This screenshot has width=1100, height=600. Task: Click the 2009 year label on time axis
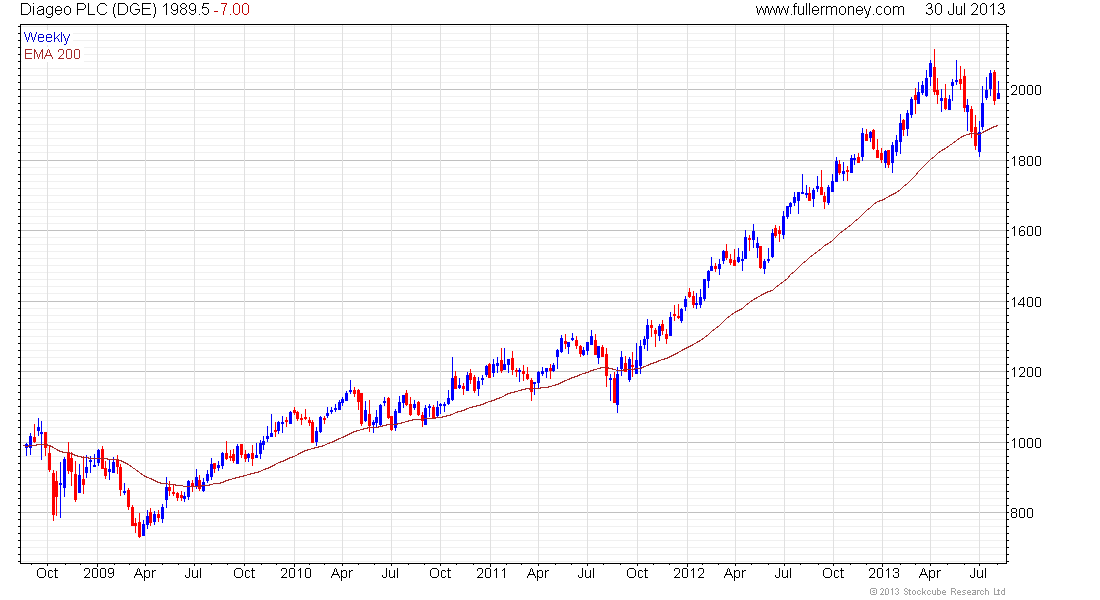click(99, 573)
